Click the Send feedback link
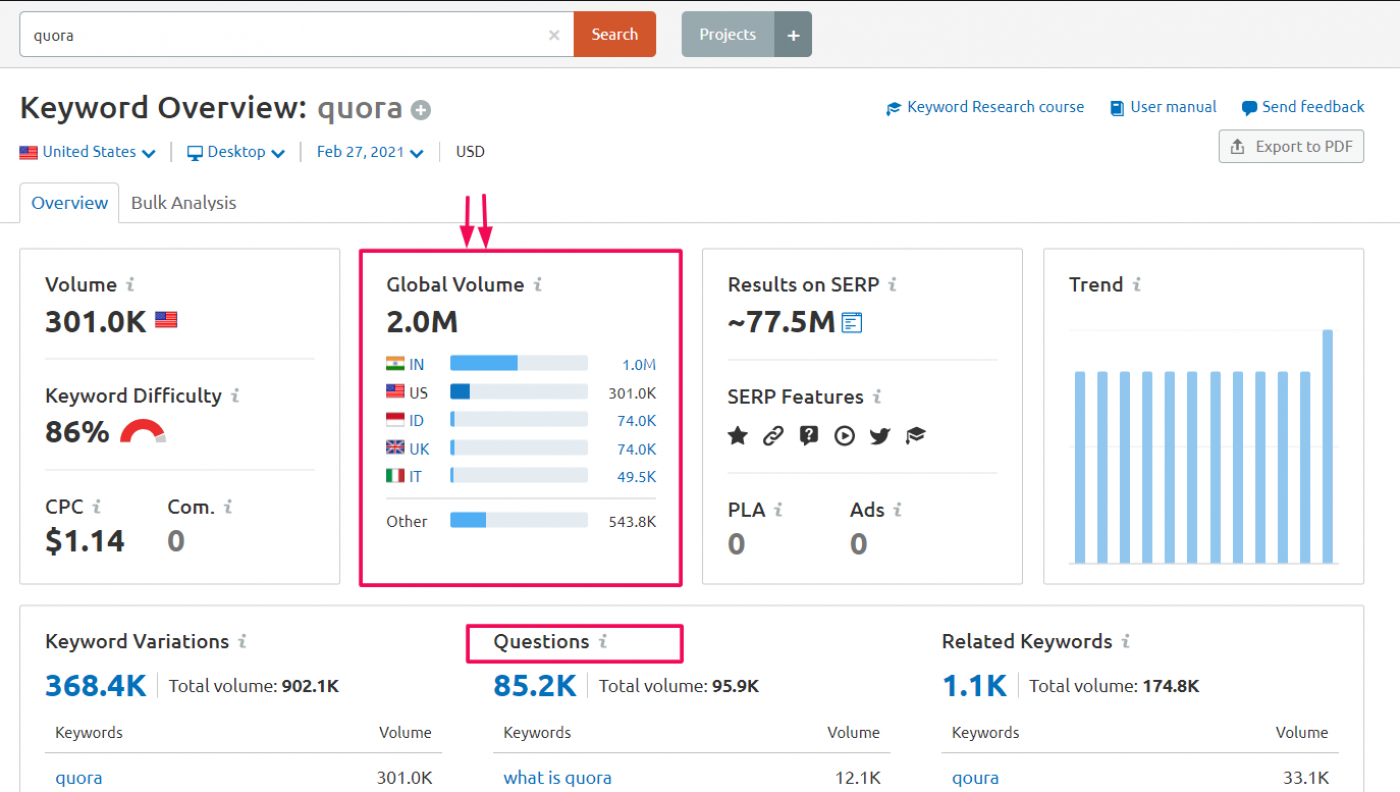1400x792 pixels. pyautogui.click(x=1303, y=107)
